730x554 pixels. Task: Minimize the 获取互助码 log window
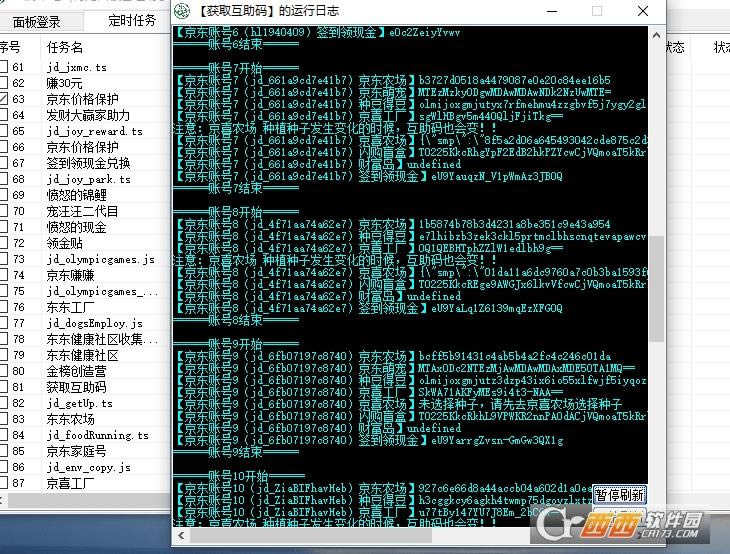click(x=557, y=12)
